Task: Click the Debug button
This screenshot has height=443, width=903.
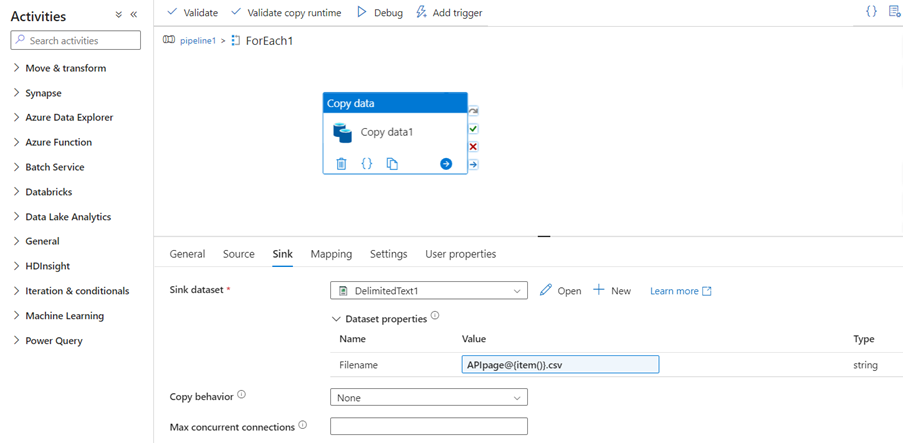Action: coord(380,13)
